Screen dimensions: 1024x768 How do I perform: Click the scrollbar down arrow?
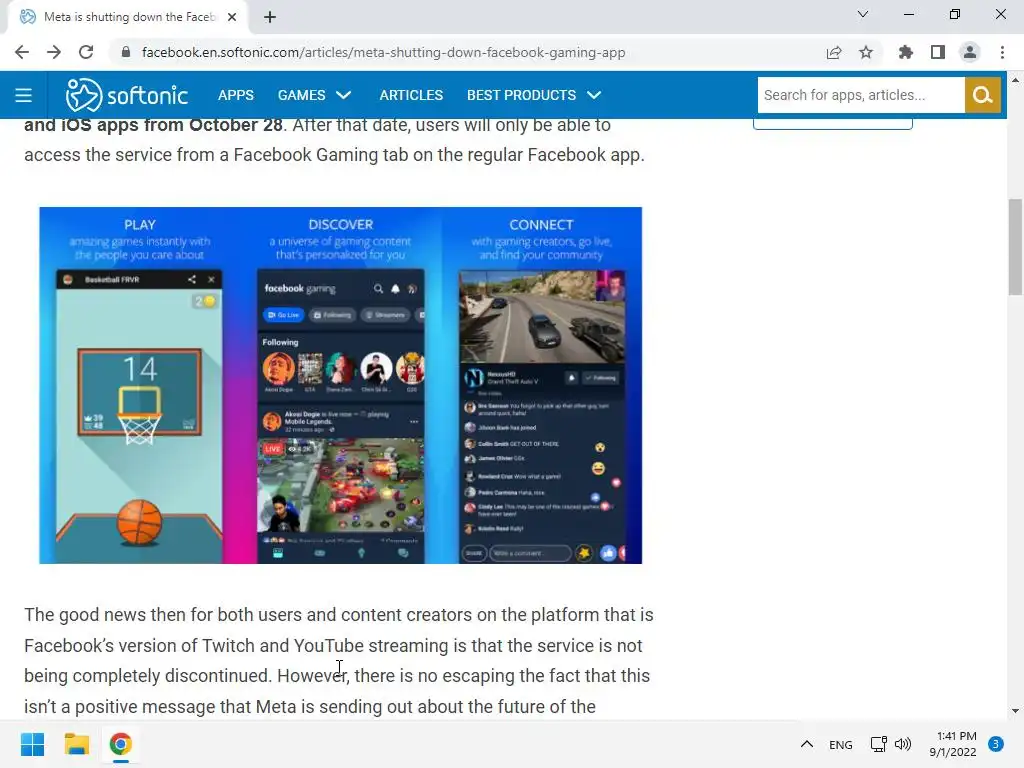pos(1015,711)
